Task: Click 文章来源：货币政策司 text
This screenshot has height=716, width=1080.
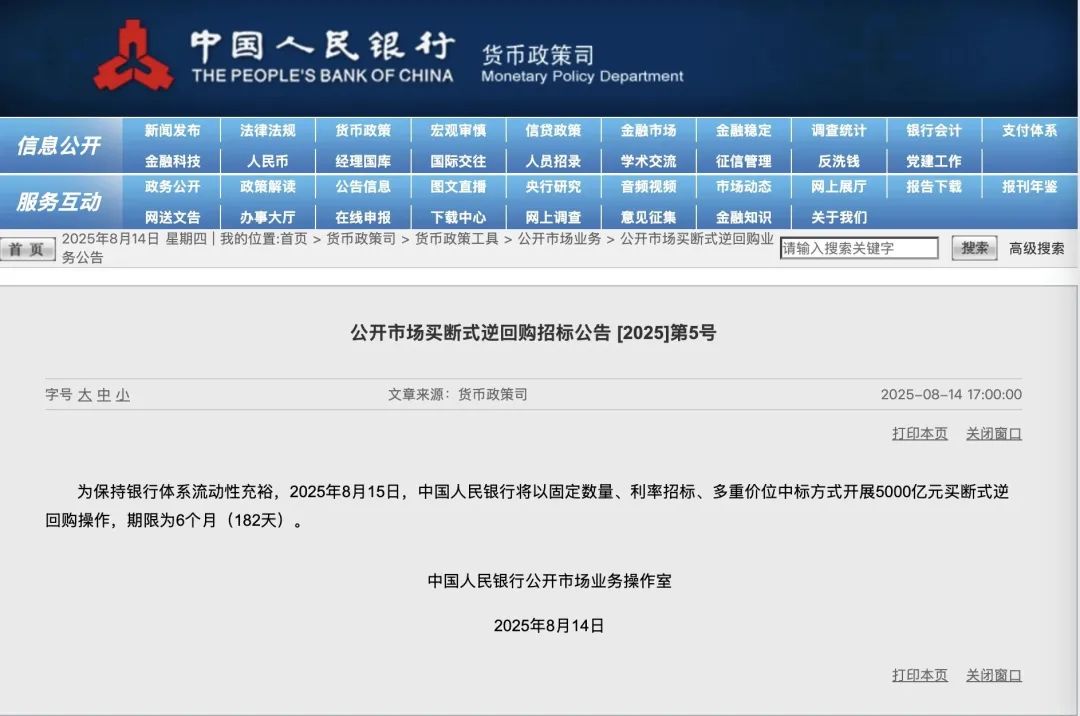Action: tap(457, 394)
